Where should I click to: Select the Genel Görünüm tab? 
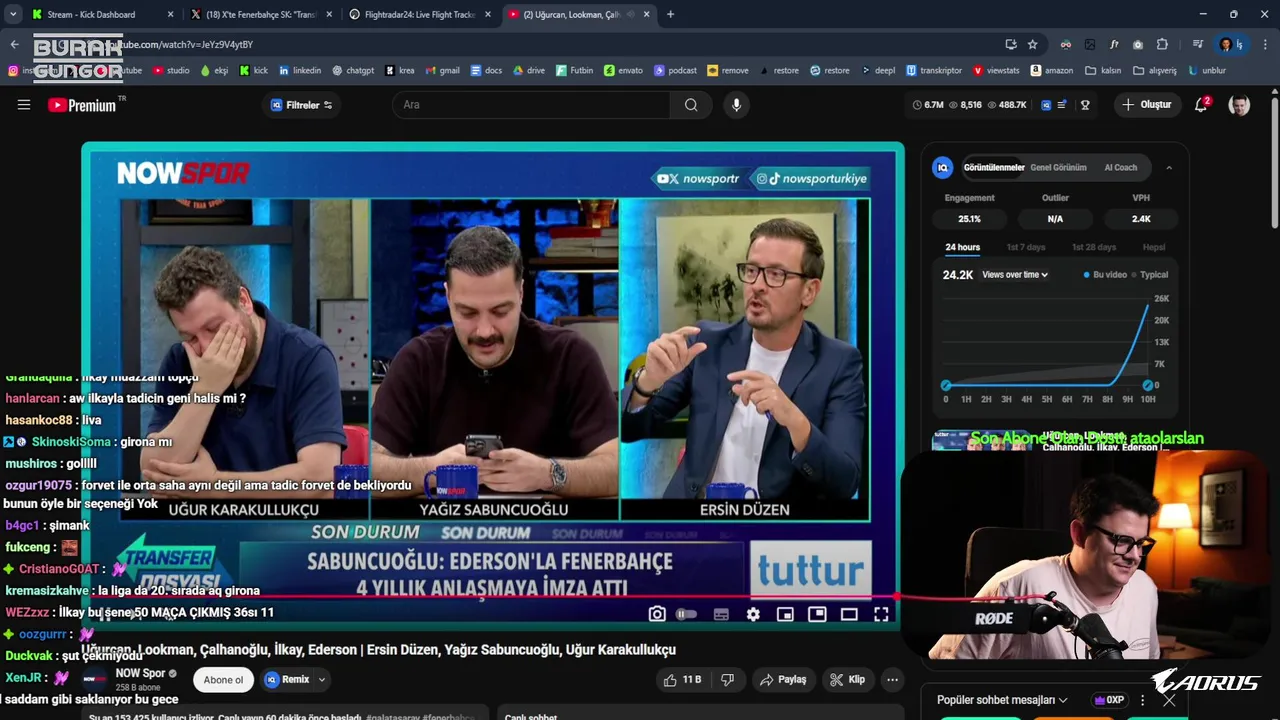[x=1058, y=168]
